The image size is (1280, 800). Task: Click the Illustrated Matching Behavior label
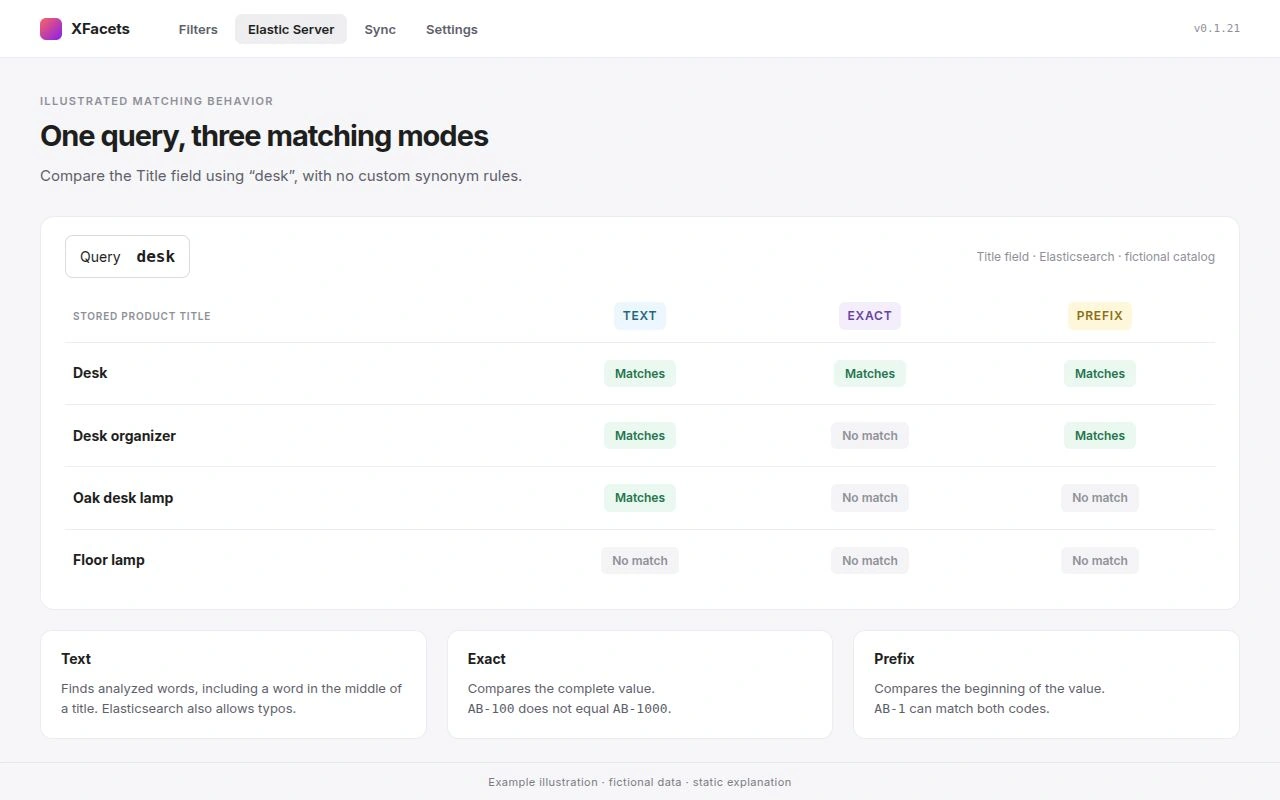pos(156,101)
